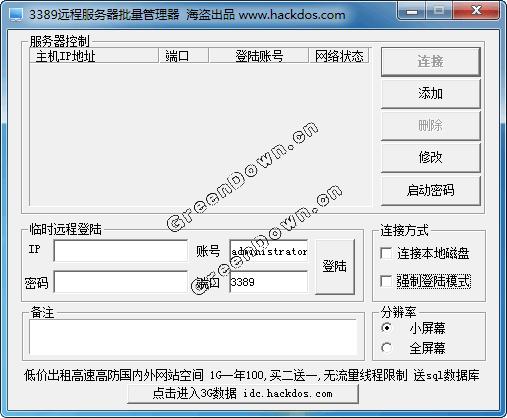Click the 修改 (Modify) button
Image resolution: width=507 pixels, height=418 pixels.
430,158
